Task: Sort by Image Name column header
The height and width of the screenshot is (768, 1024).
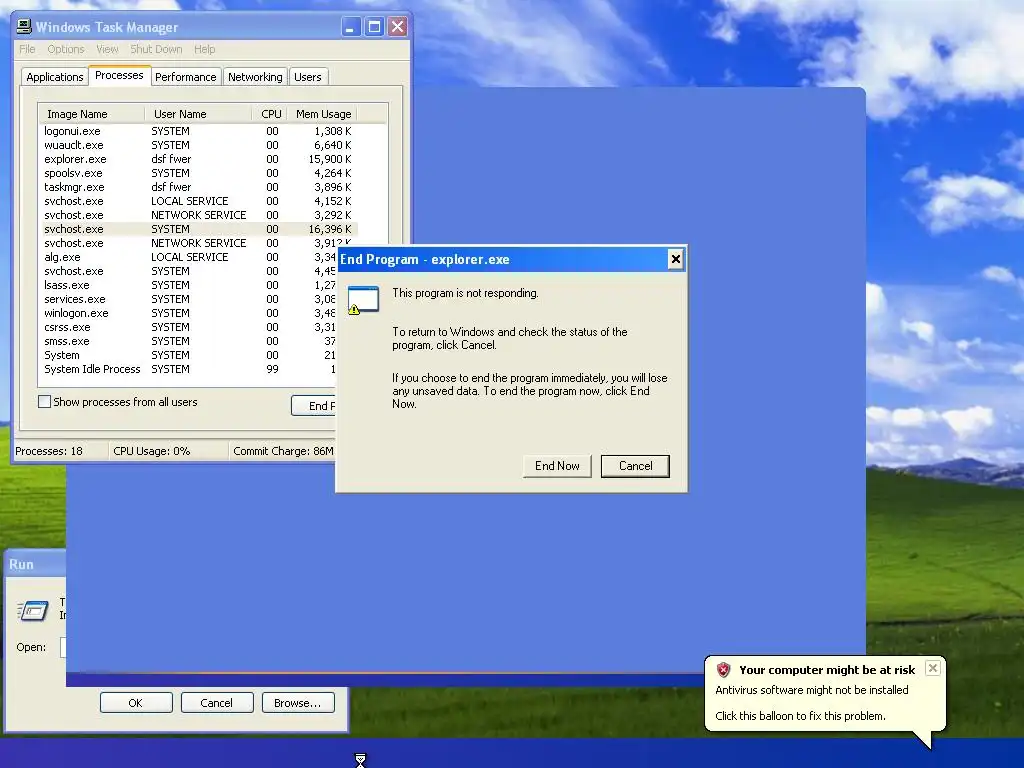Action: tap(91, 114)
